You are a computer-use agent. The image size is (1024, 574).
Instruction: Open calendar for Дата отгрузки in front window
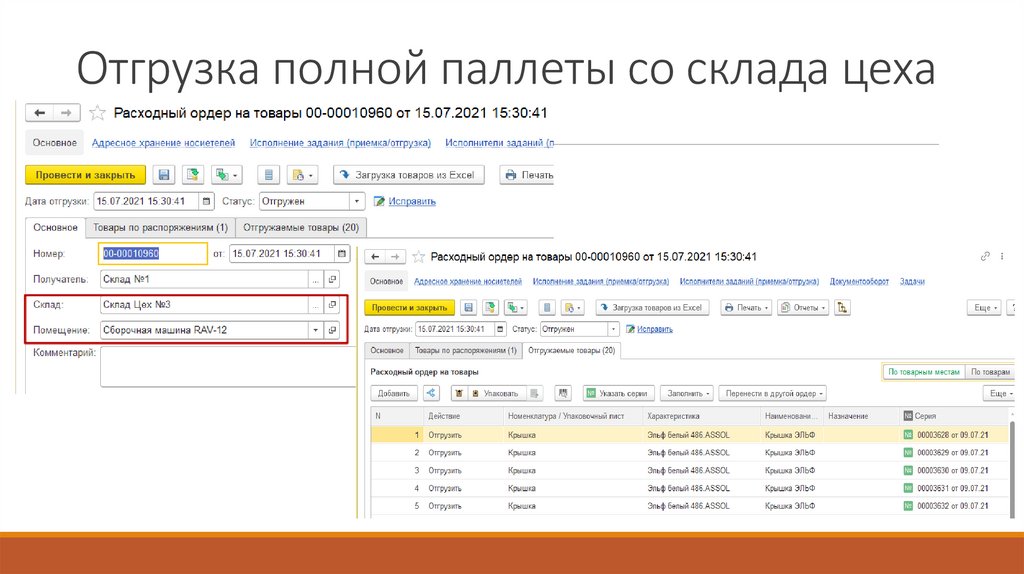(500, 329)
